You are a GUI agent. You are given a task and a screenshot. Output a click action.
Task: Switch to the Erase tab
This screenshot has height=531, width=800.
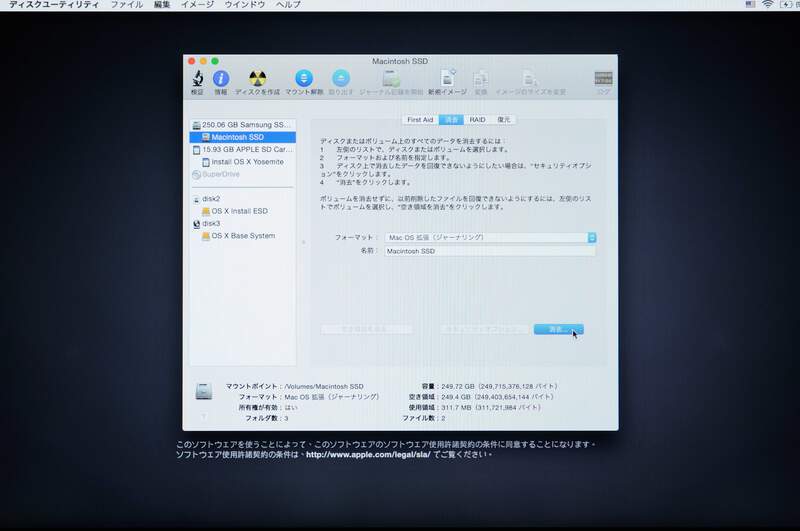coord(452,119)
